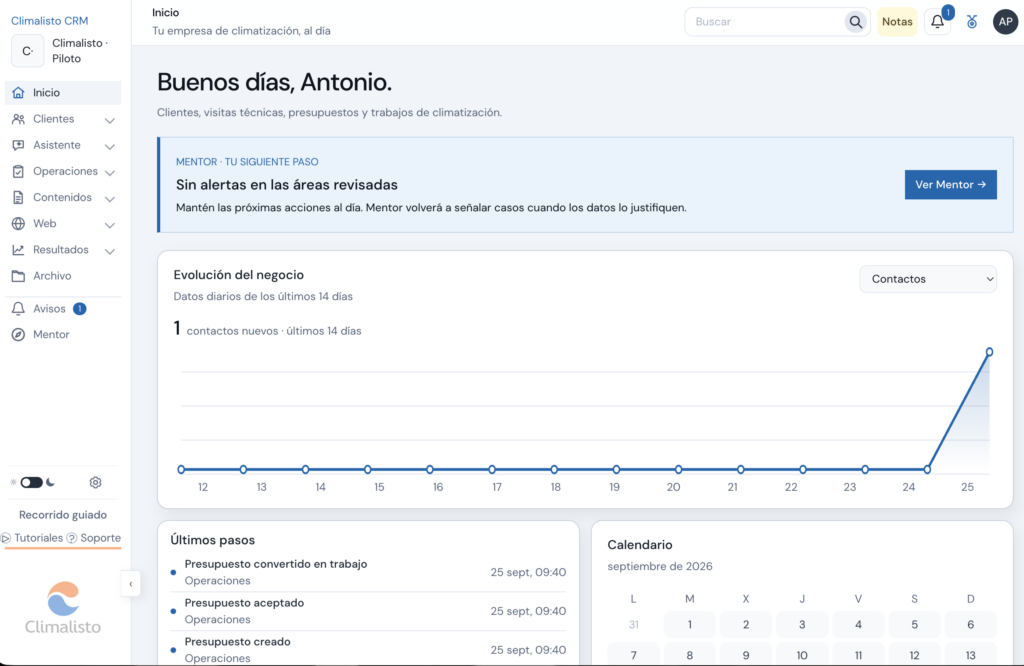Expand the Contenidos submenu chevron
The width and height of the screenshot is (1024, 666).
[x=110, y=198]
